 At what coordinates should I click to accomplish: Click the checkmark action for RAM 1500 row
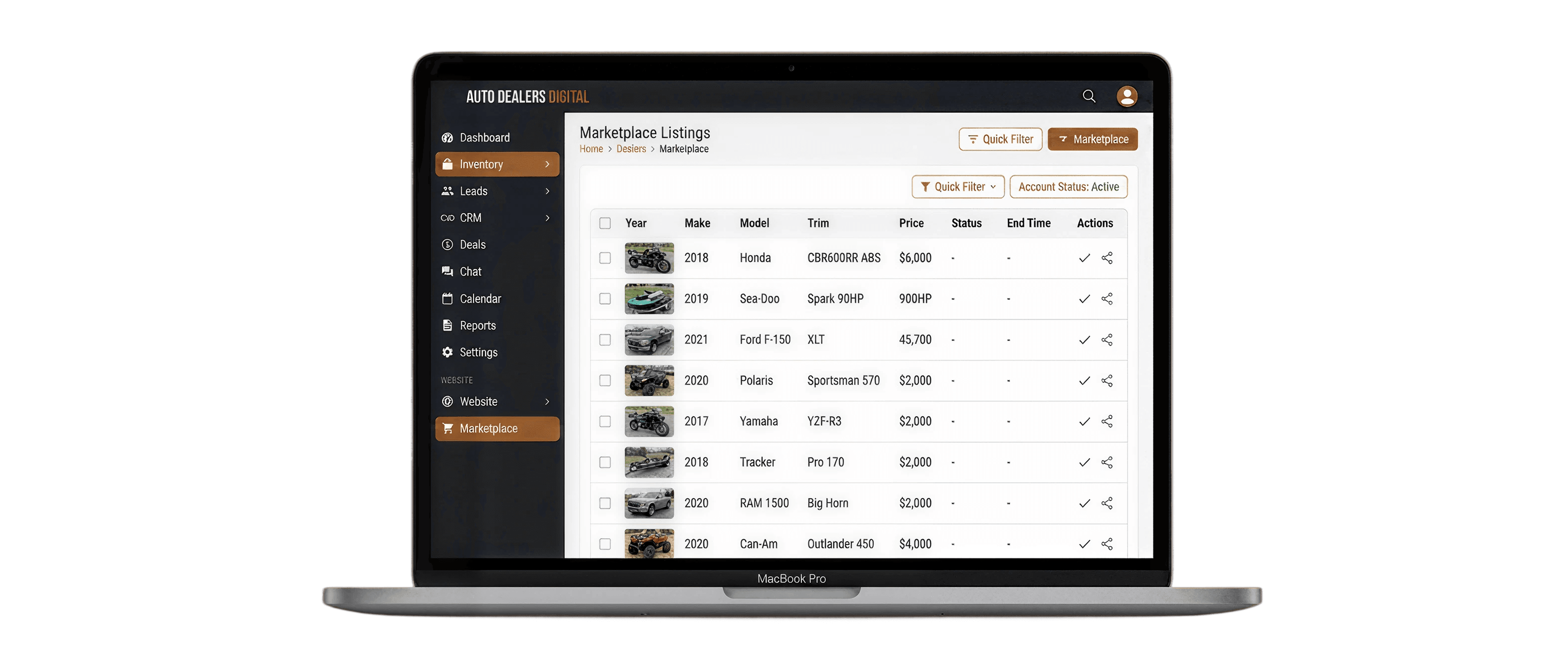click(x=1084, y=503)
